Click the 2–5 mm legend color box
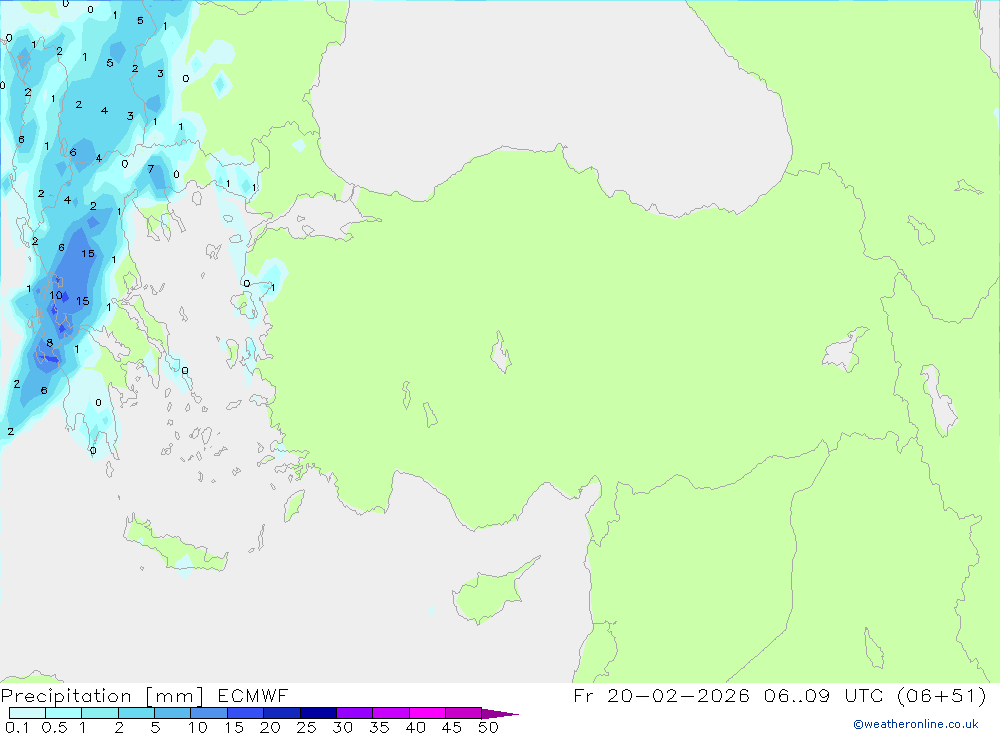 [136, 713]
